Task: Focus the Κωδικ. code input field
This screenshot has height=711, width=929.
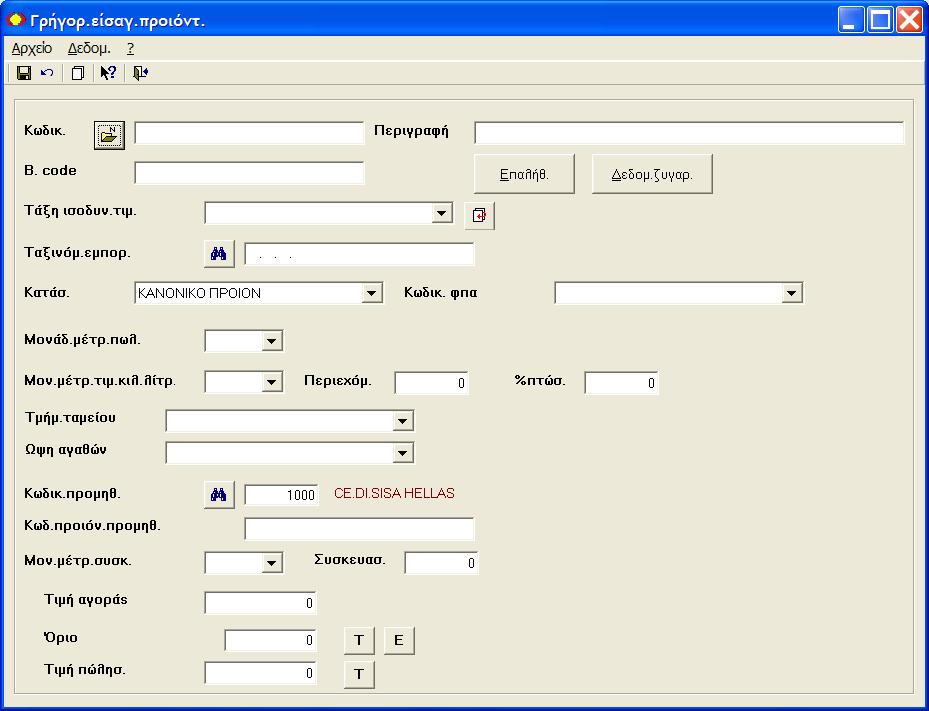Action: pos(249,133)
